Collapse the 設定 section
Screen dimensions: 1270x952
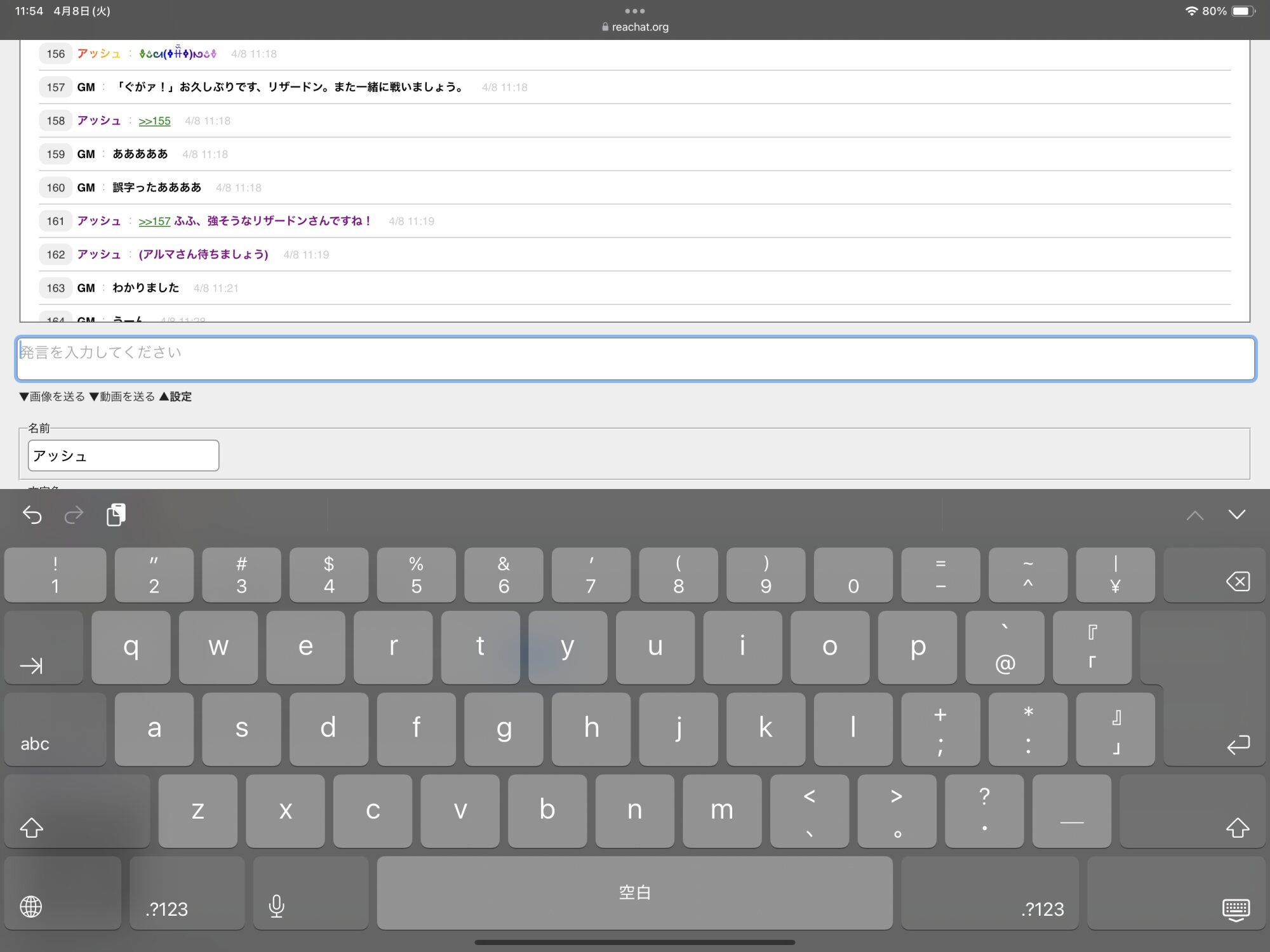click(x=175, y=396)
